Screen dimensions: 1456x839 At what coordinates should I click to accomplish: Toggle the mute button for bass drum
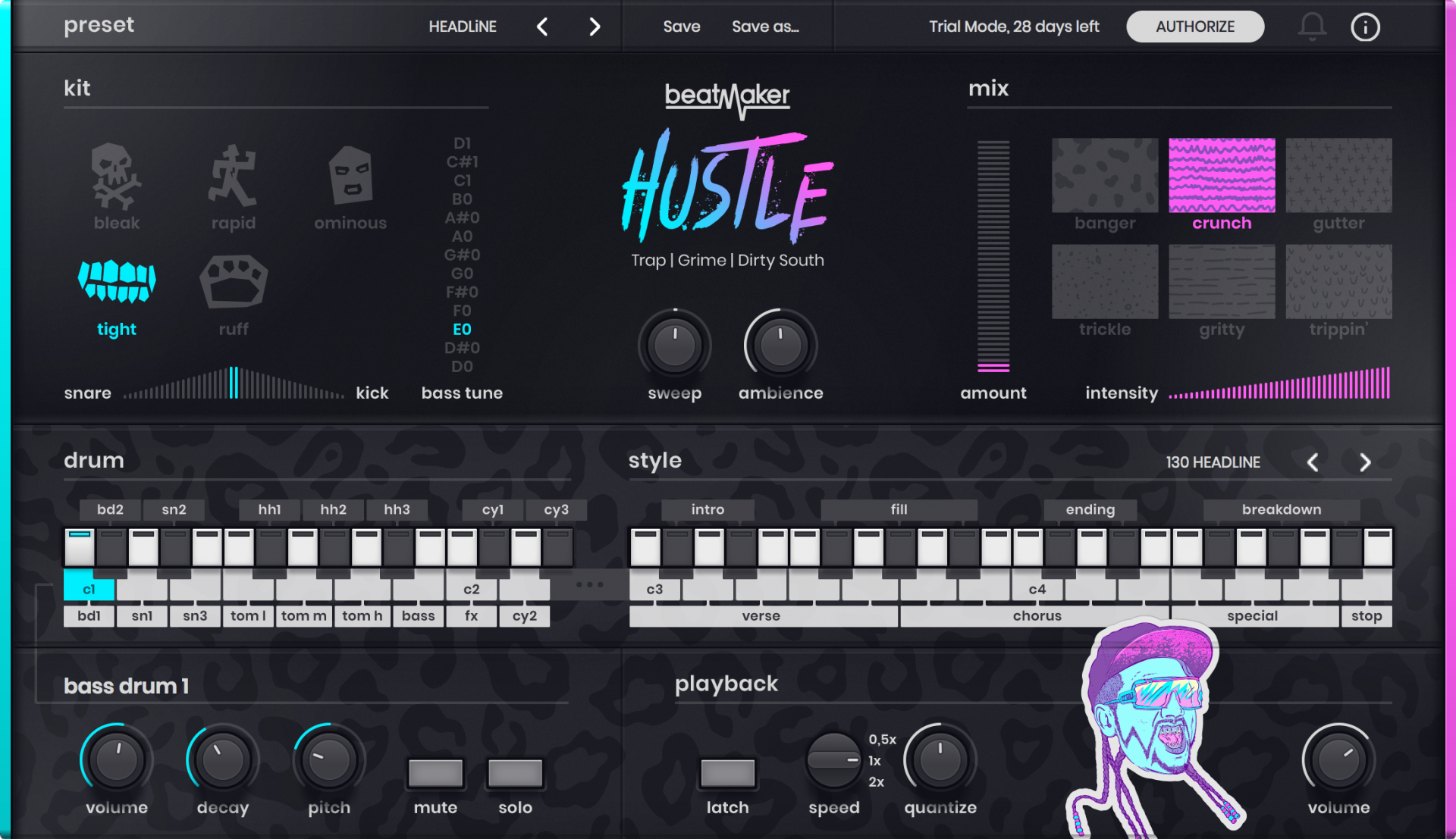click(435, 773)
